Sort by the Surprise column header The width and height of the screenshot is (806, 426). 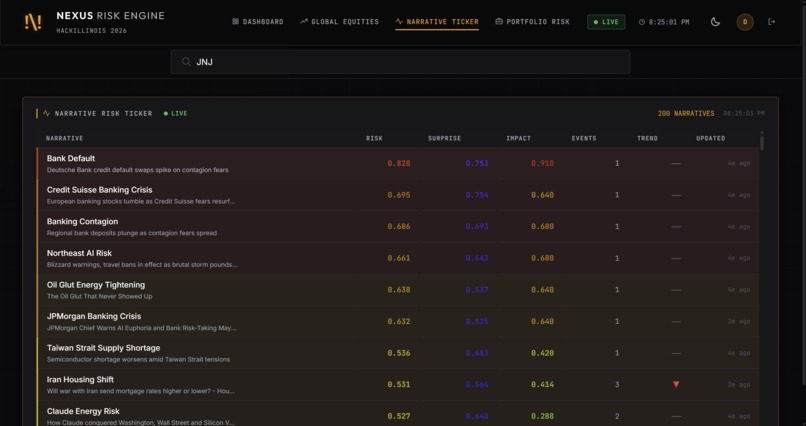445,138
